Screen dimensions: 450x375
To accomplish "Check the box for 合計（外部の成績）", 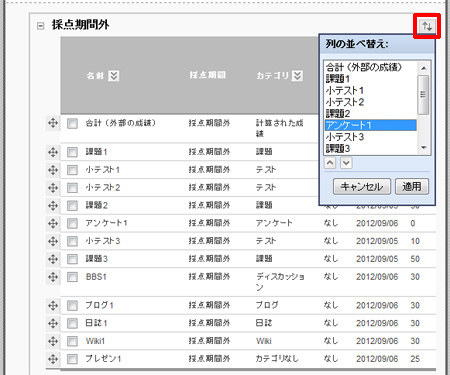I will (x=72, y=124).
